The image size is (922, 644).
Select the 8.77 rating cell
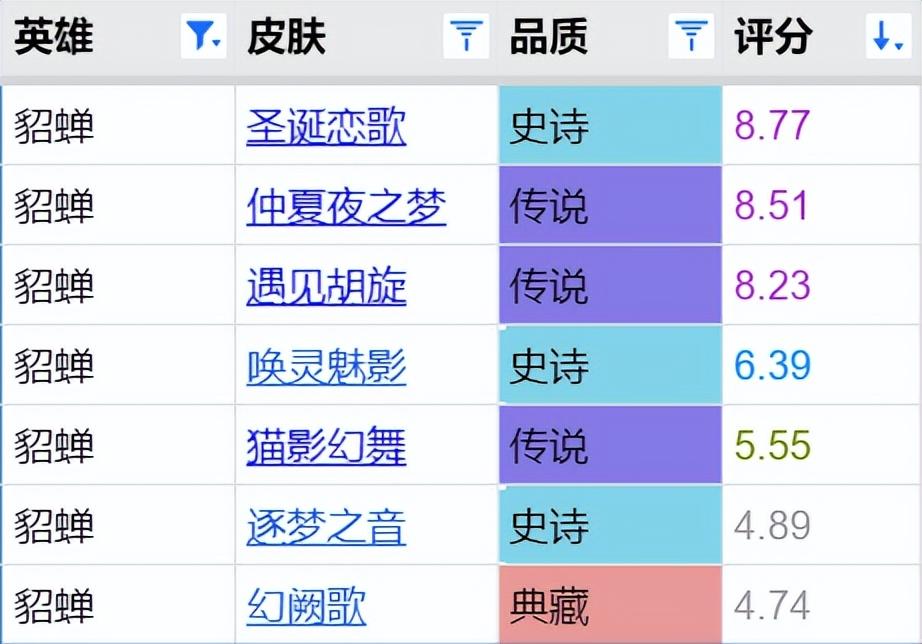pos(821,125)
